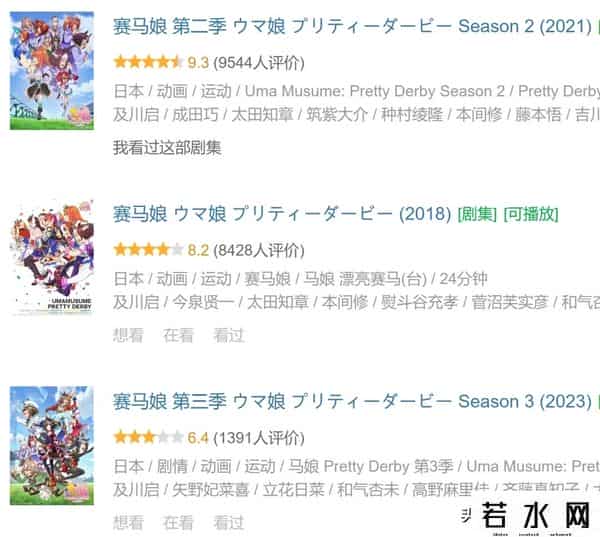This screenshot has height=537, width=600.
Task: Click the 8.2 star rating icons
Action: [x=148, y=249]
